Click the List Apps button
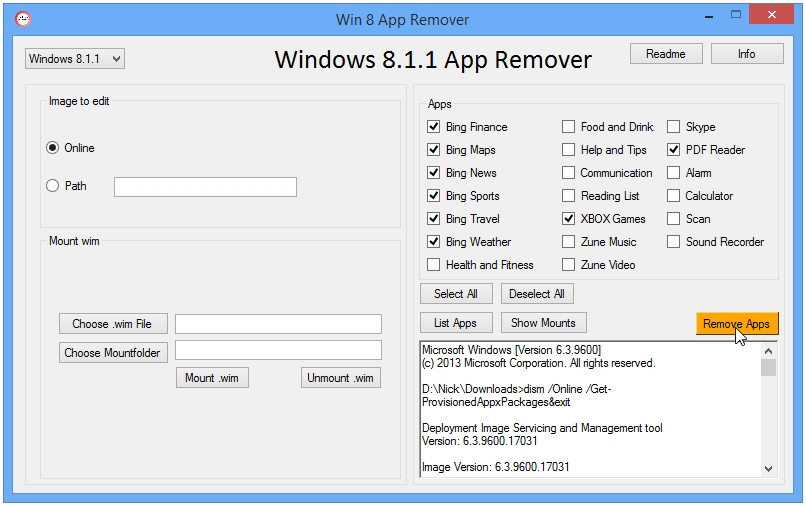 tap(455, 323)
